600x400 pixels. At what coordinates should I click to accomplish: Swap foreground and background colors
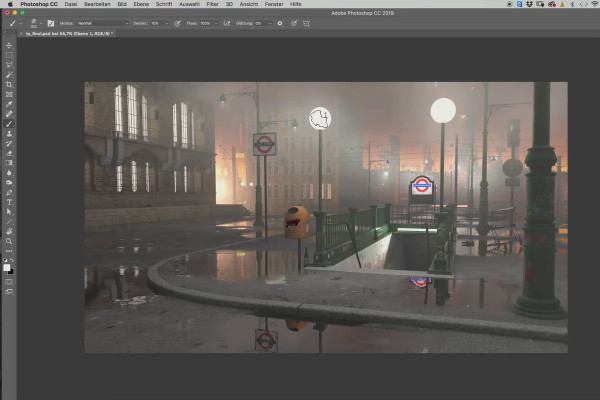tap(12, 260)
